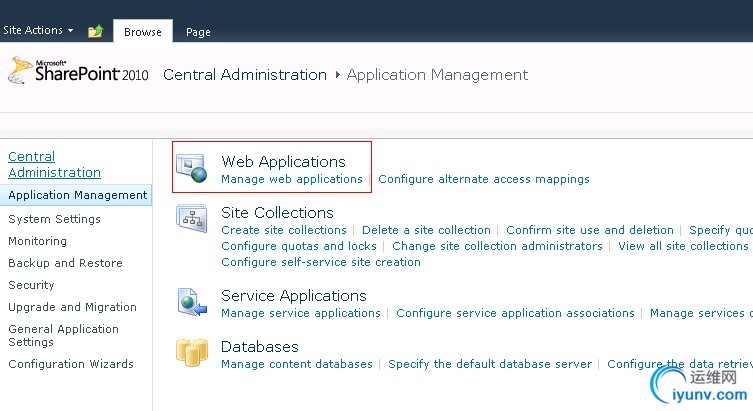This screenshot has width=753, height=411.
Task: Click the navigate up folder icon
Action: (95, 32)
